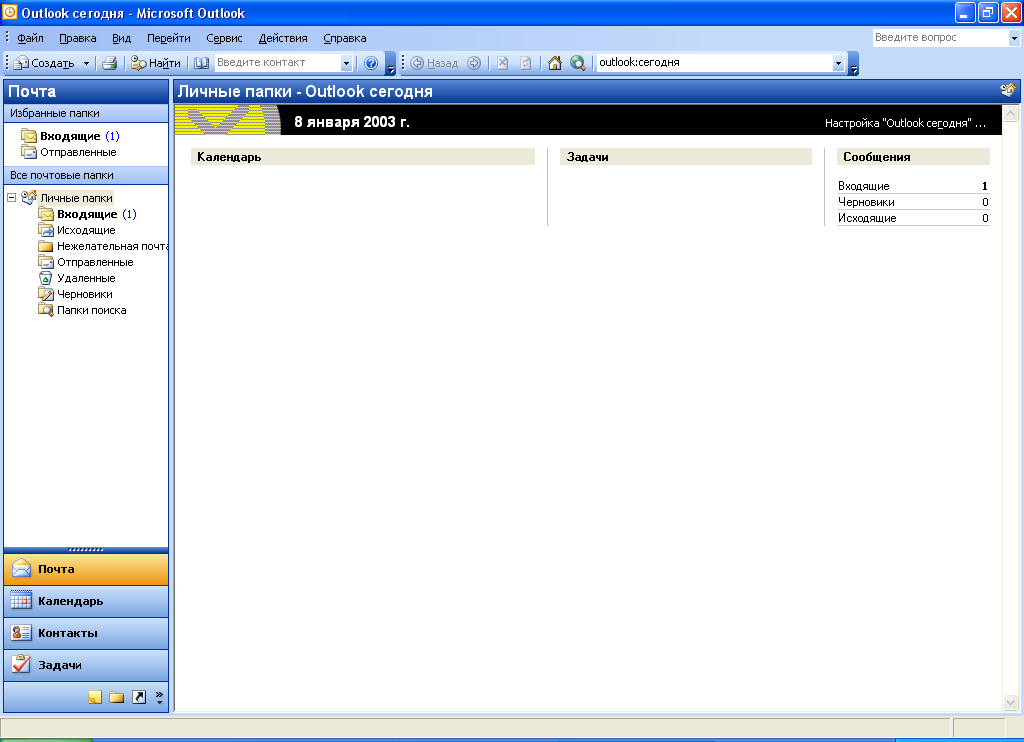Click the Отправленные folder icon under Избранные папки
This screenshot has width=1024, height=742.
29,152
